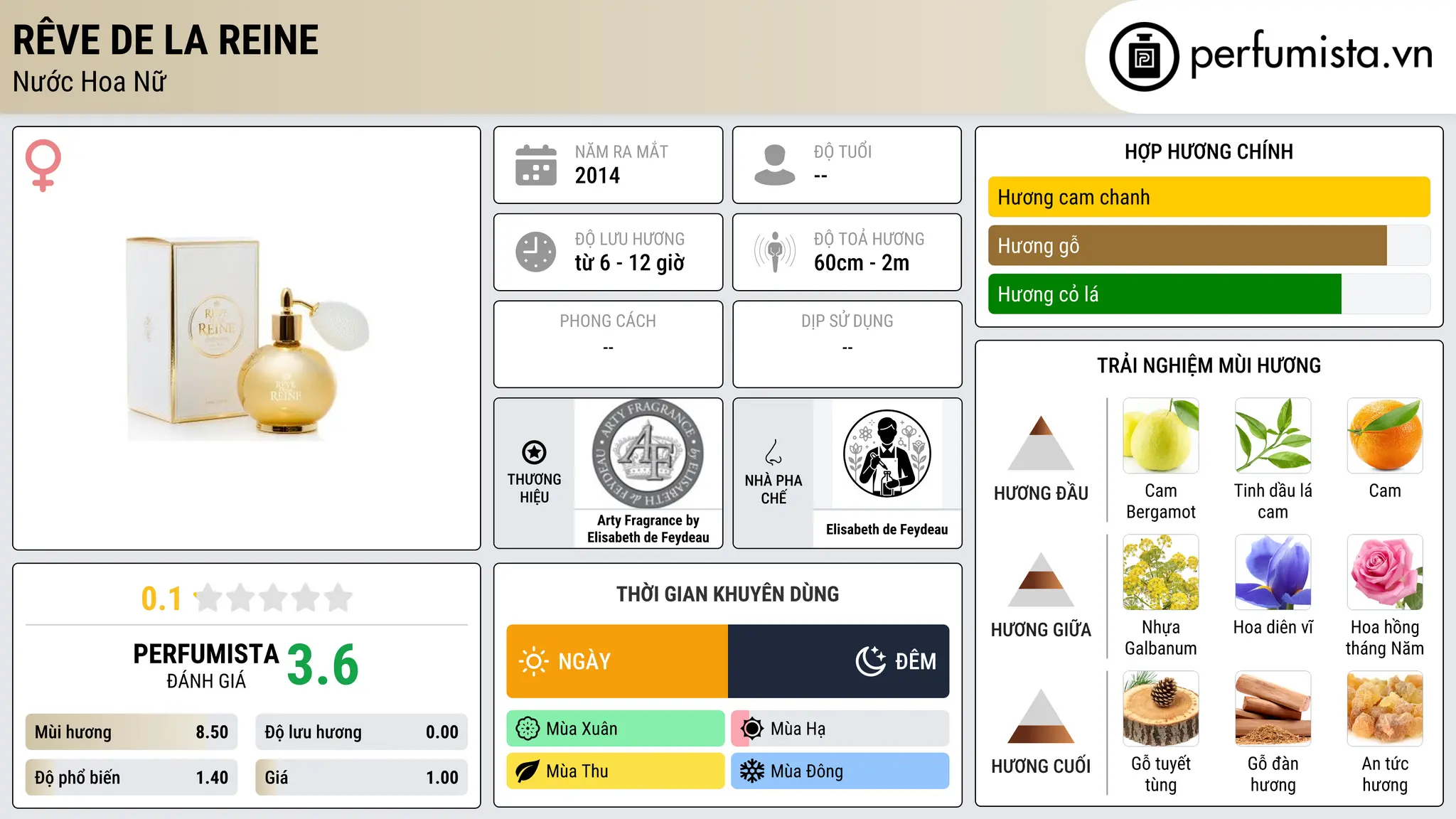Click the Hương cuối pyramid icon
The height and width of the screenshot is (819, 1456).
coord(1041,716)
